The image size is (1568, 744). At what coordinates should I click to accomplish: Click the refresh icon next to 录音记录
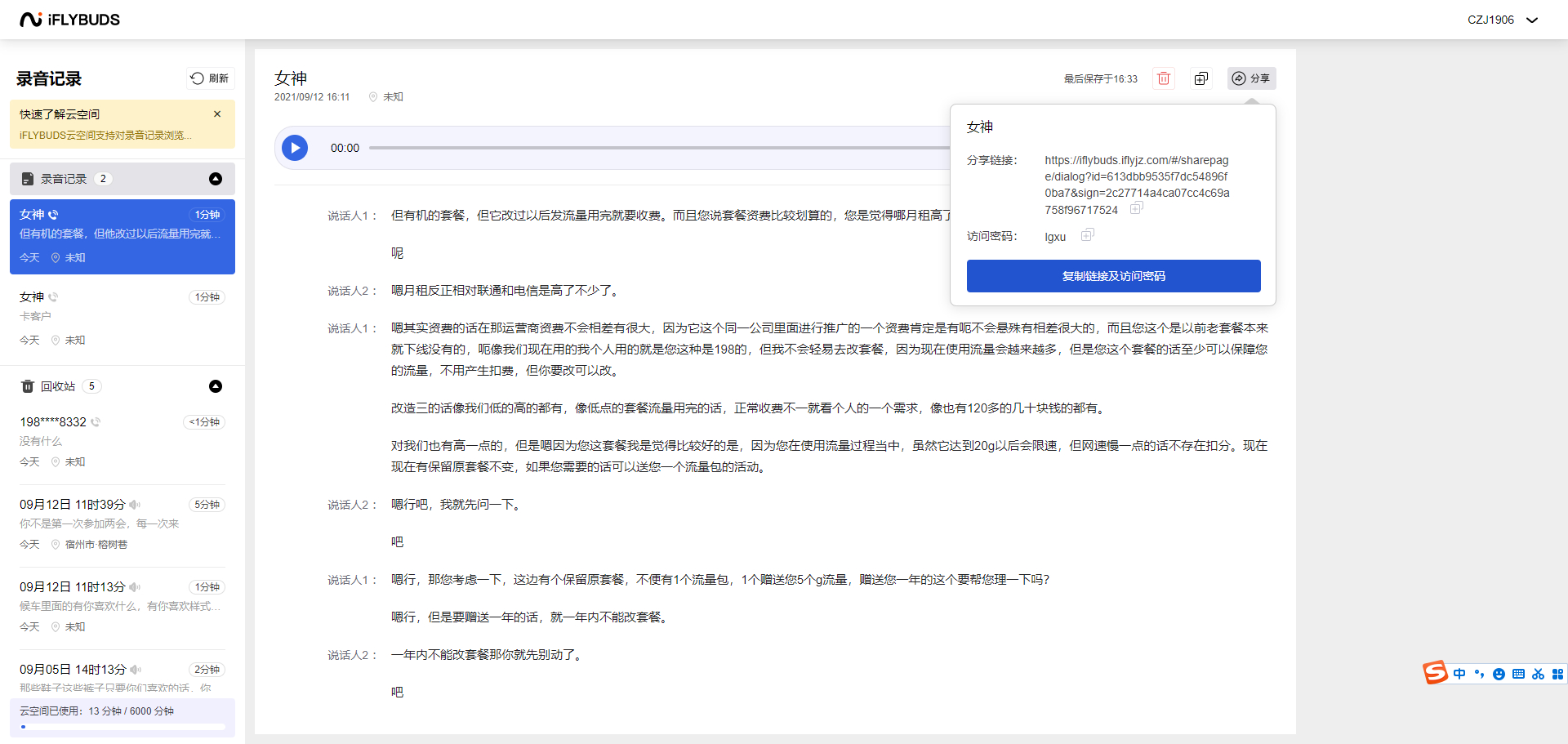coord(195,78)
